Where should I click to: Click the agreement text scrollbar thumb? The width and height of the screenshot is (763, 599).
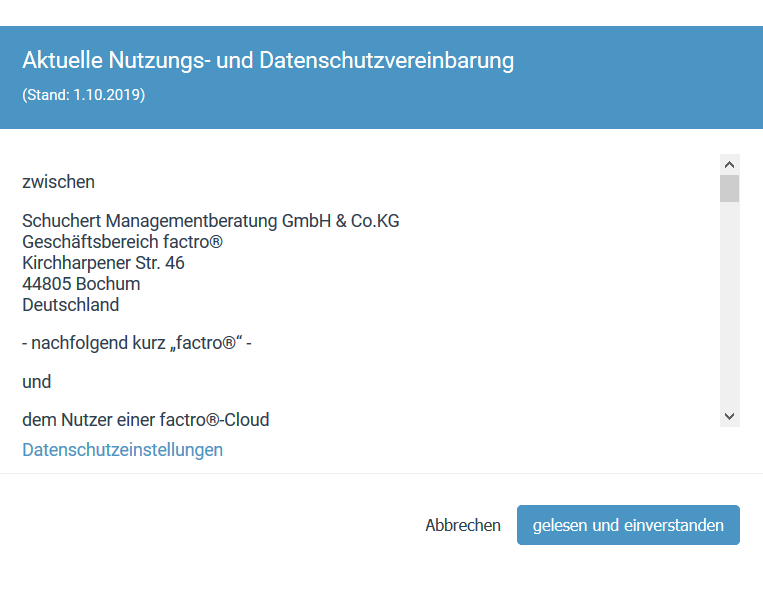coord(729,188)
